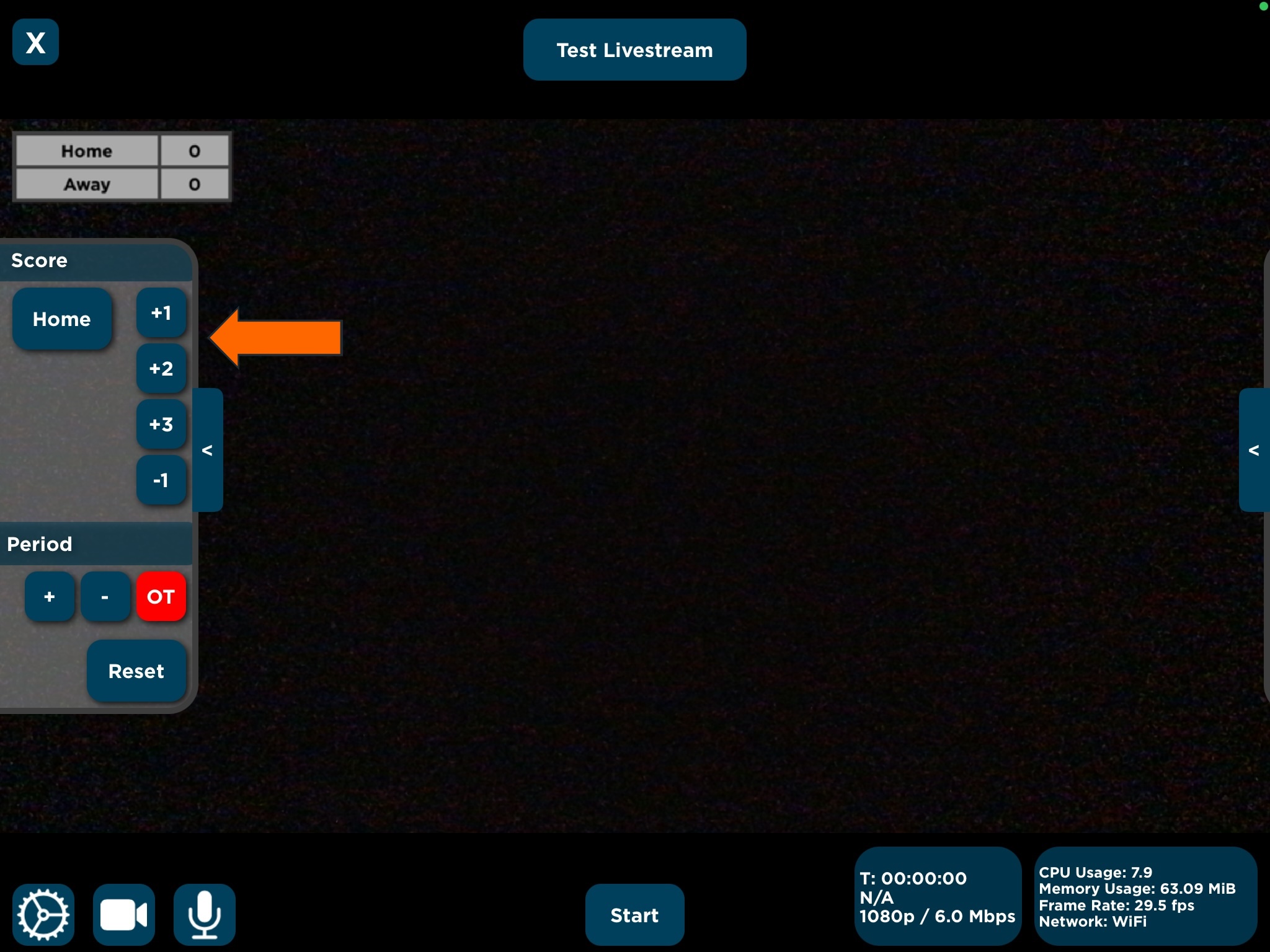Open the camera source icon
1270x952 pixels.
coord(123,914)
